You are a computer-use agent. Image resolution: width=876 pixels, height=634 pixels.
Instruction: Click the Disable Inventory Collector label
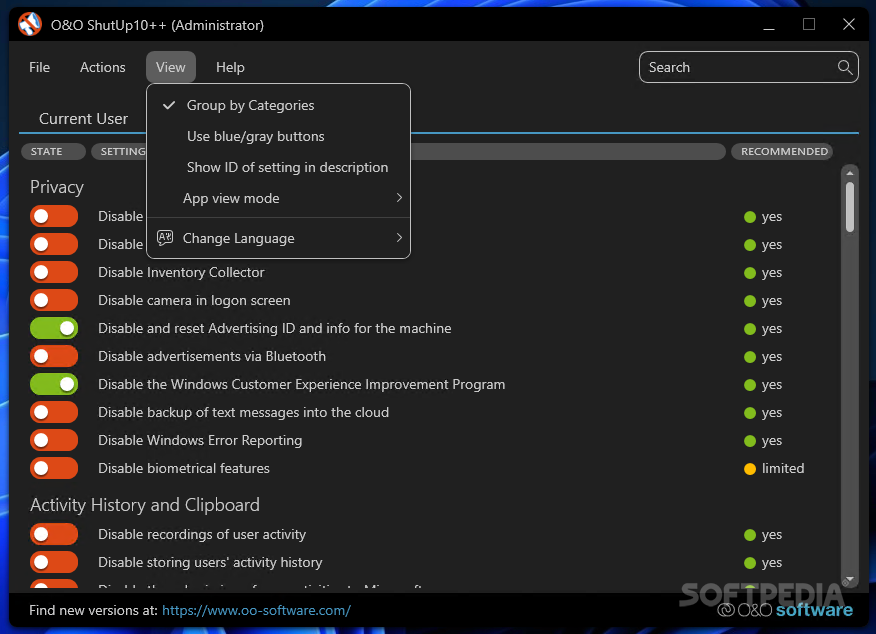pos(181,273)
